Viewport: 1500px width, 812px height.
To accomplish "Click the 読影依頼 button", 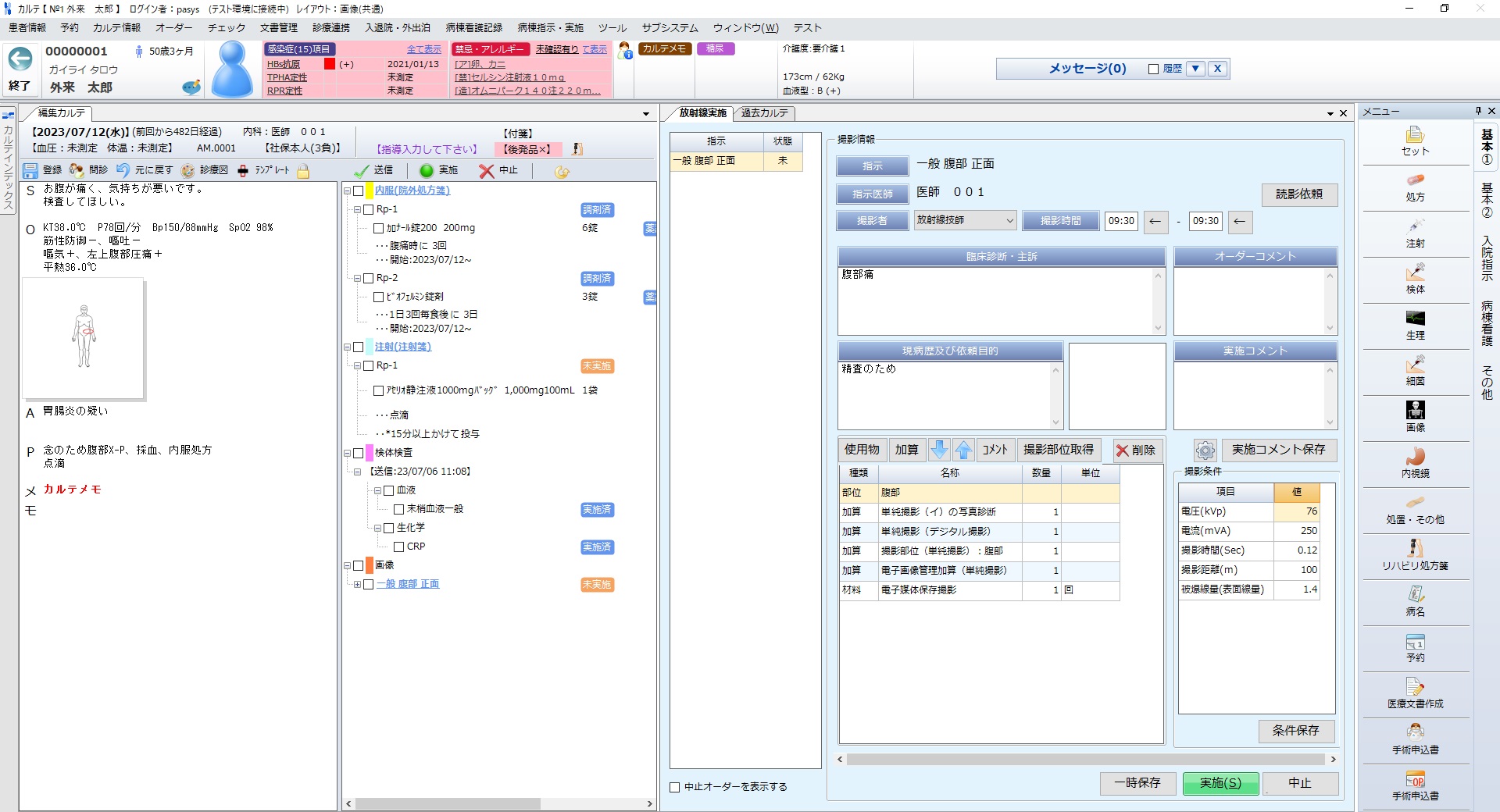I will tap(1298, 194).
